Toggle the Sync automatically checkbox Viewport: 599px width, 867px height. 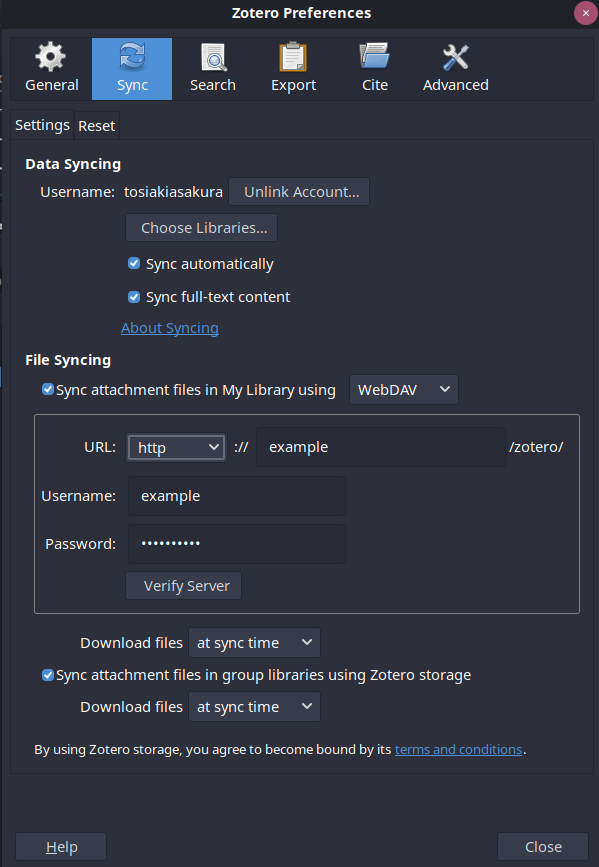[134, 263]
